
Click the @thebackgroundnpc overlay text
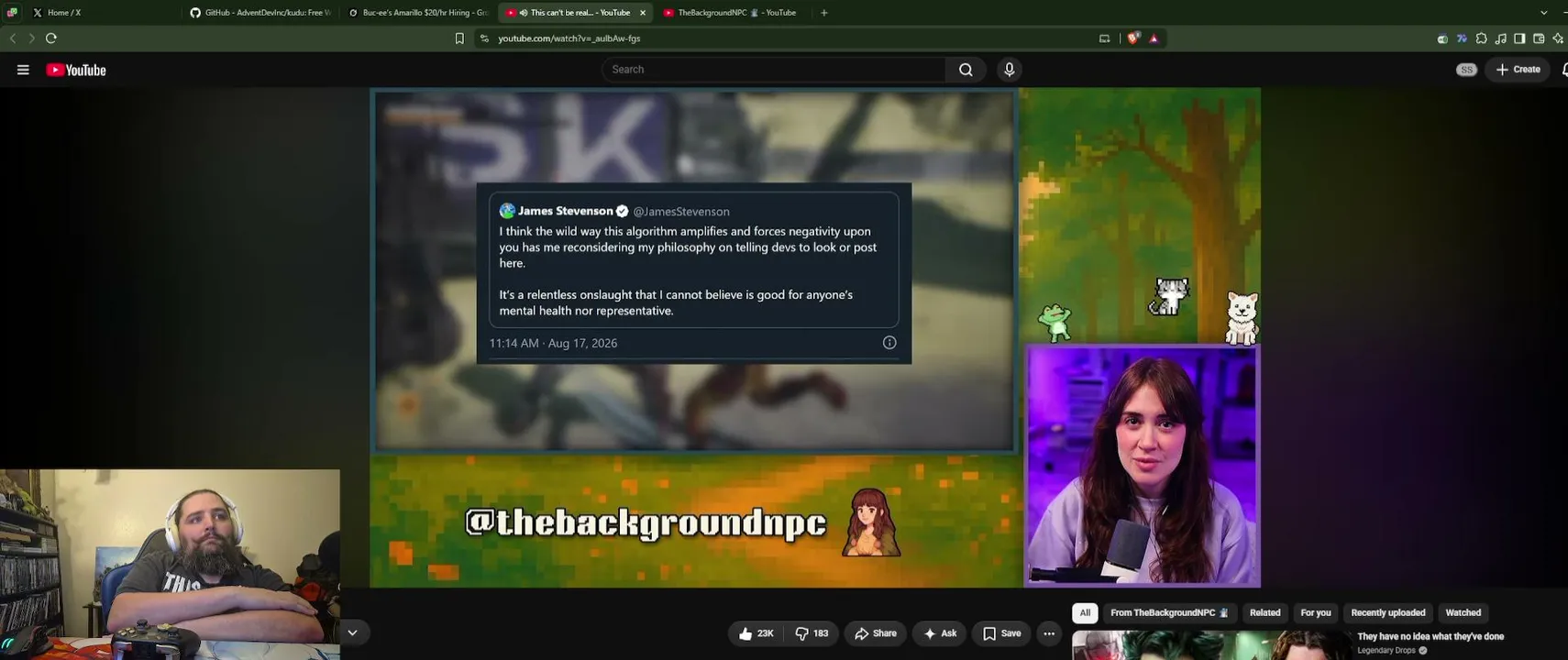(x=646, y=522)
